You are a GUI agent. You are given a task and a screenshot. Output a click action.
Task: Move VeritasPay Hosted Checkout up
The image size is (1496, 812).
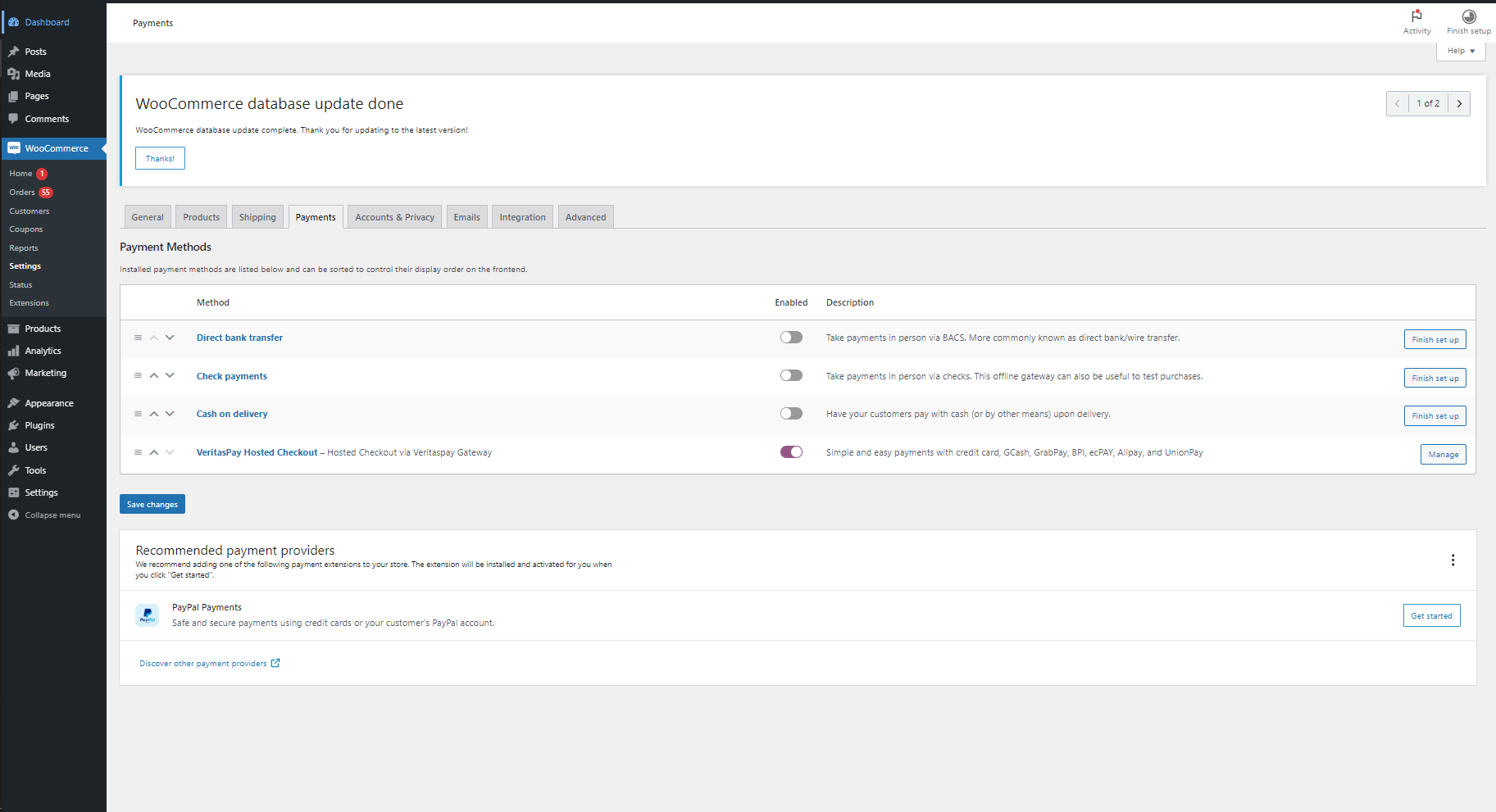(153, 452)
